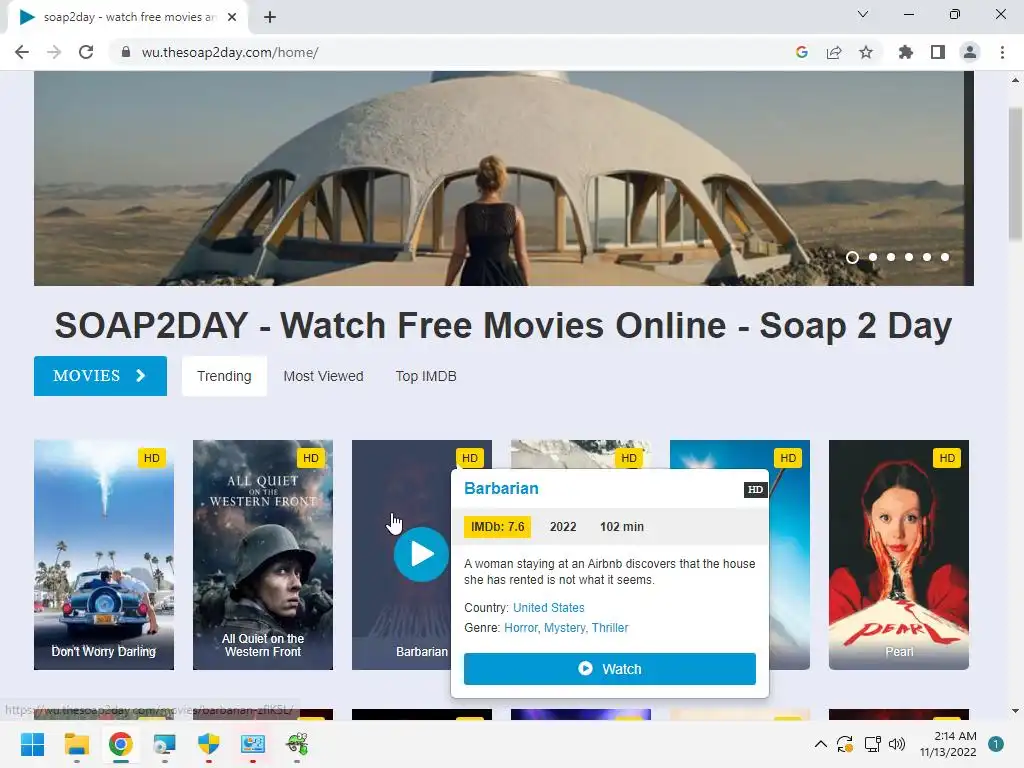Select the fourth carousel dot
Screen dimensions: 1024x768
(x=909, y=257)
